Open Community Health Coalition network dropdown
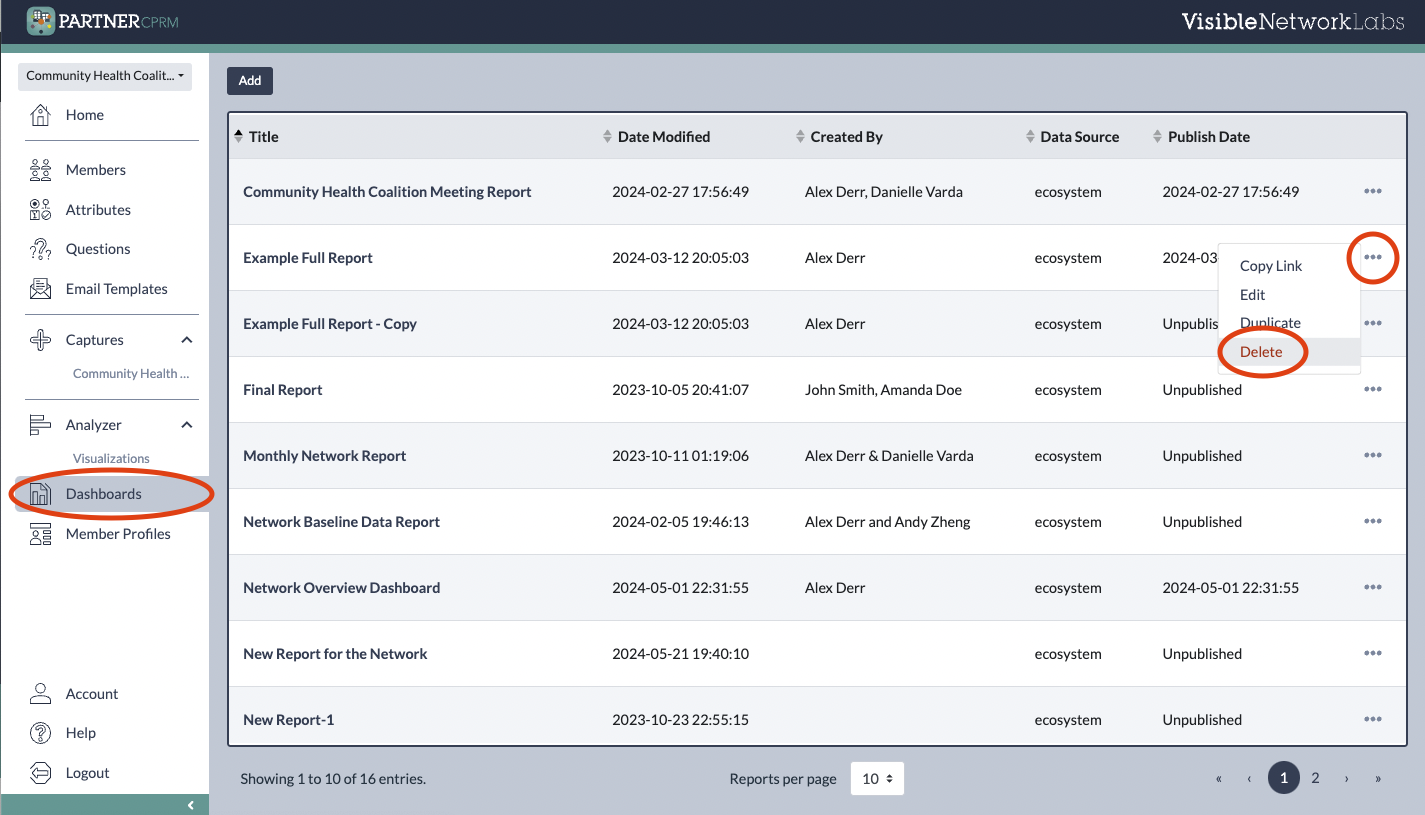 [x=105, y=76]
